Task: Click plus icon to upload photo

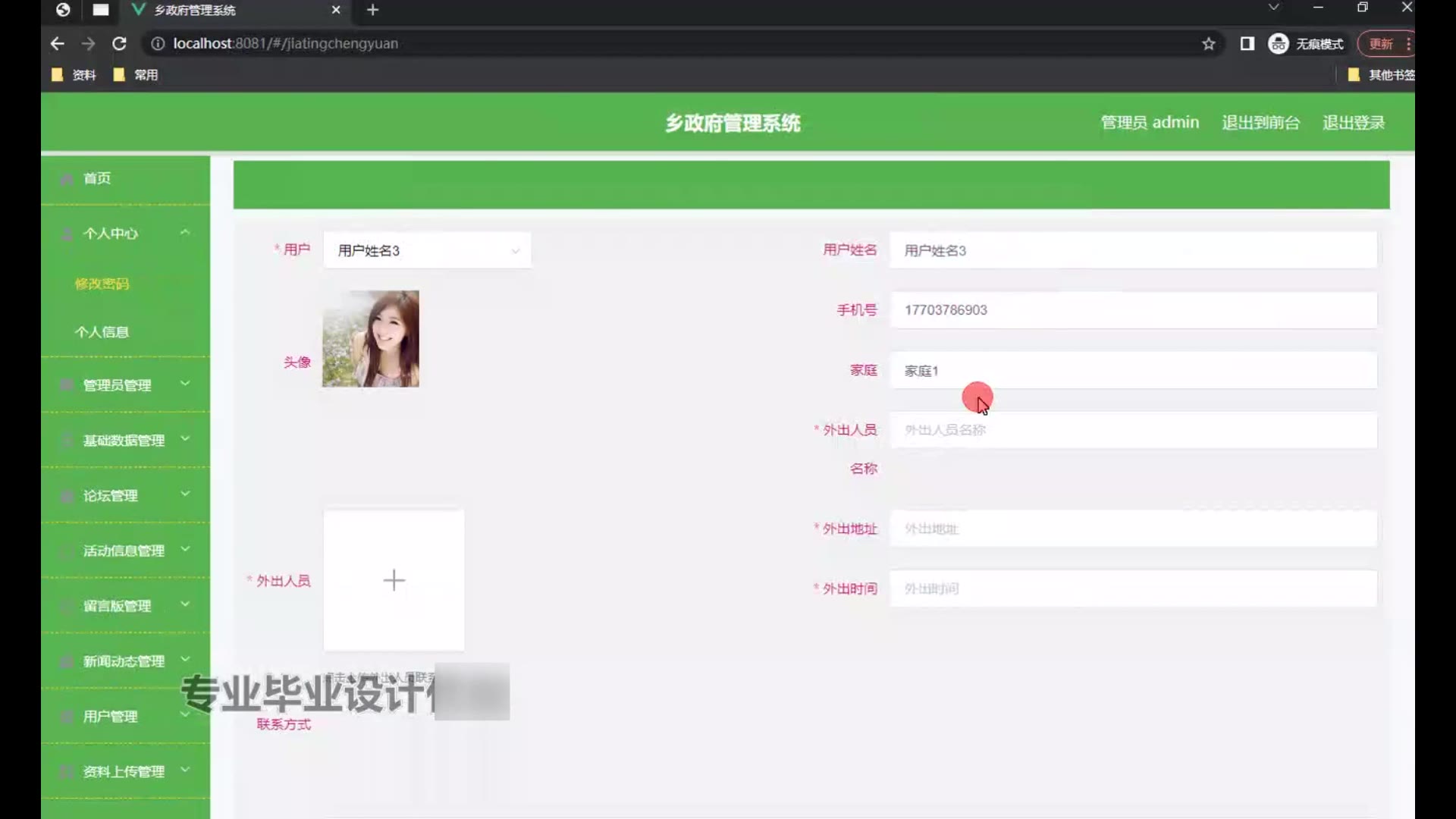Action: pyautogui.click(x=394, y=580)
